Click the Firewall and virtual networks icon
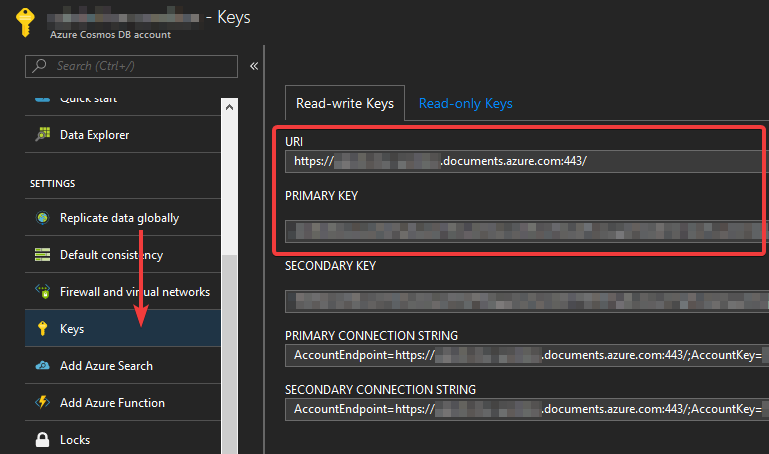This screenshot has width=769, height=454. 43,291
